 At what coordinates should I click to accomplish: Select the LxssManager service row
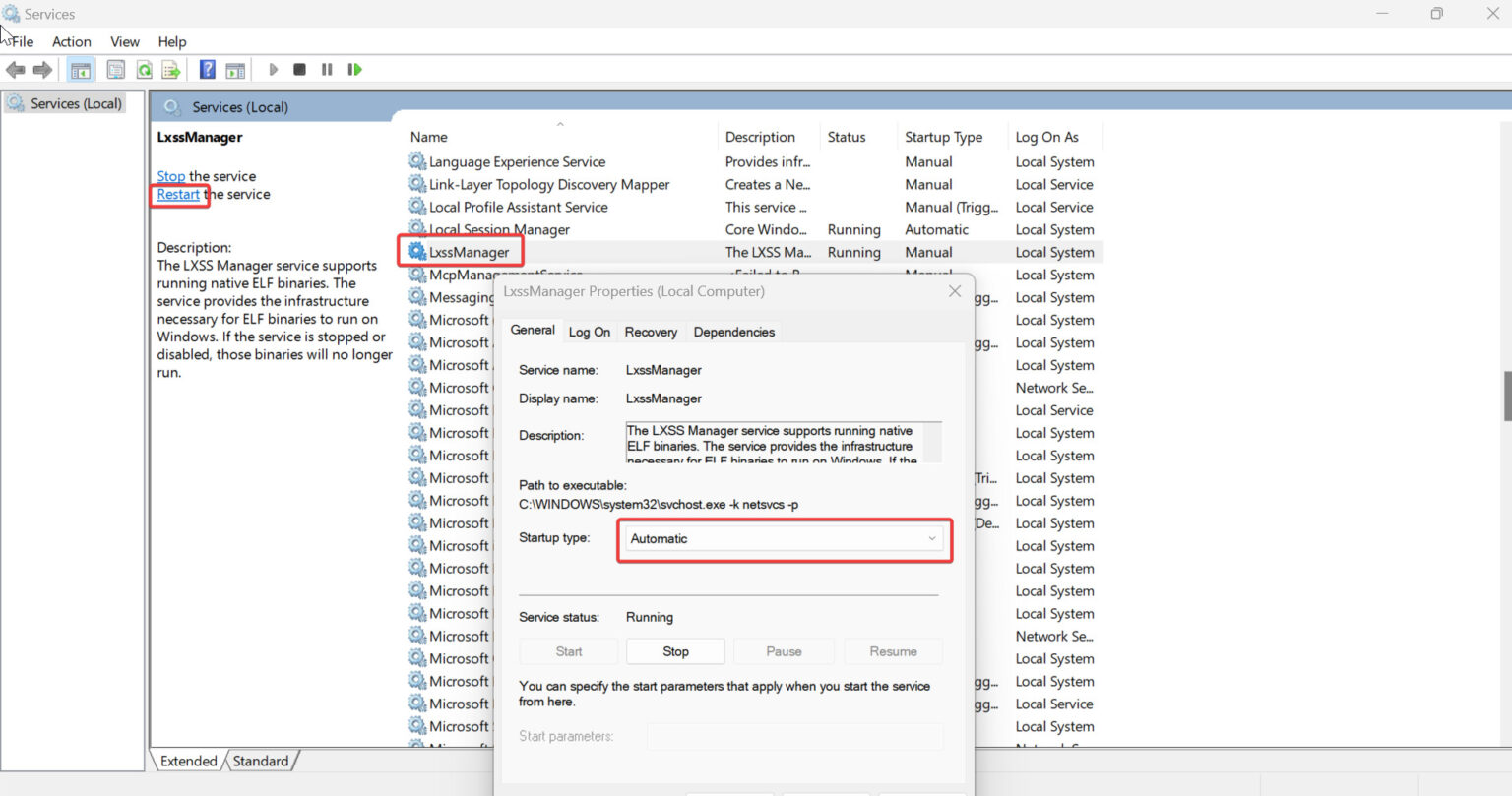(x=469, y=253)
